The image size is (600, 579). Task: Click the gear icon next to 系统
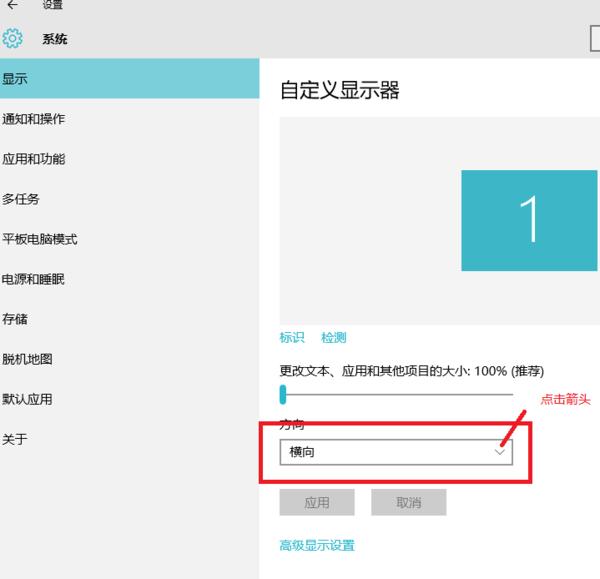tap(13, 39)
